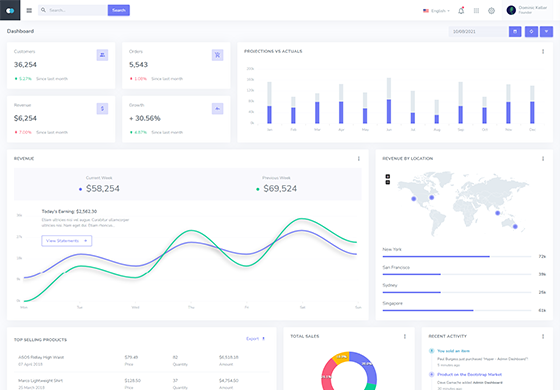This screenshot has height=390, width=560.
Task: Click the map zoom out button
Action: click(x=388, y=182)
